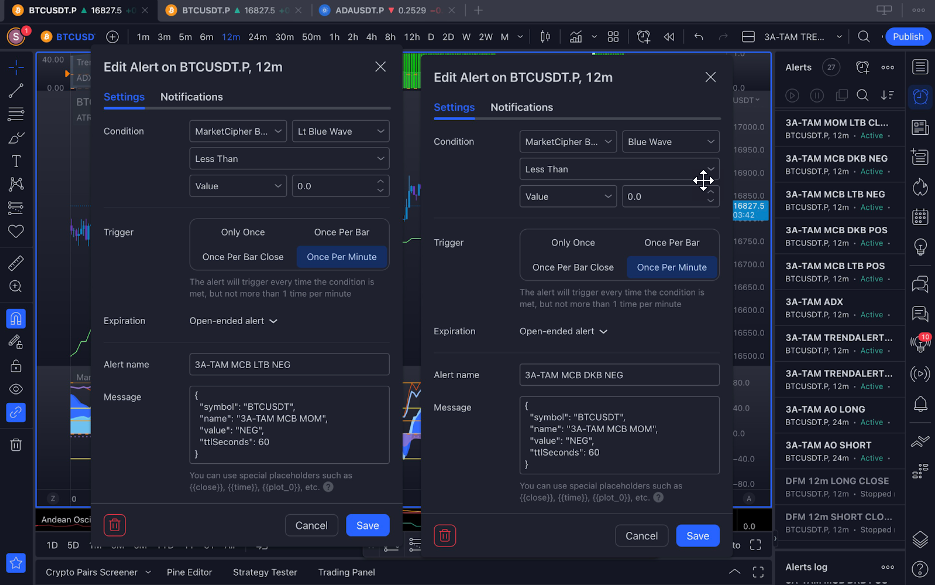Click alert name field 3A-TAM MCB LTB NEG
Viewport: 935px width, 585px height.
point(289,365)
